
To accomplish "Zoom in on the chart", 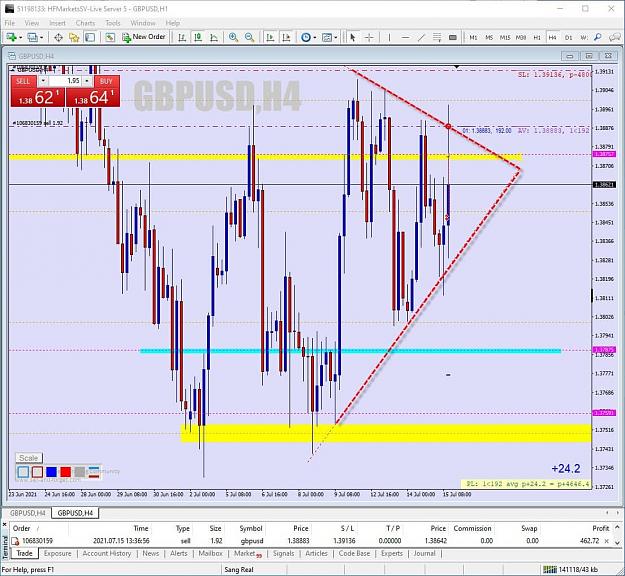I will (x=233, y=37).
